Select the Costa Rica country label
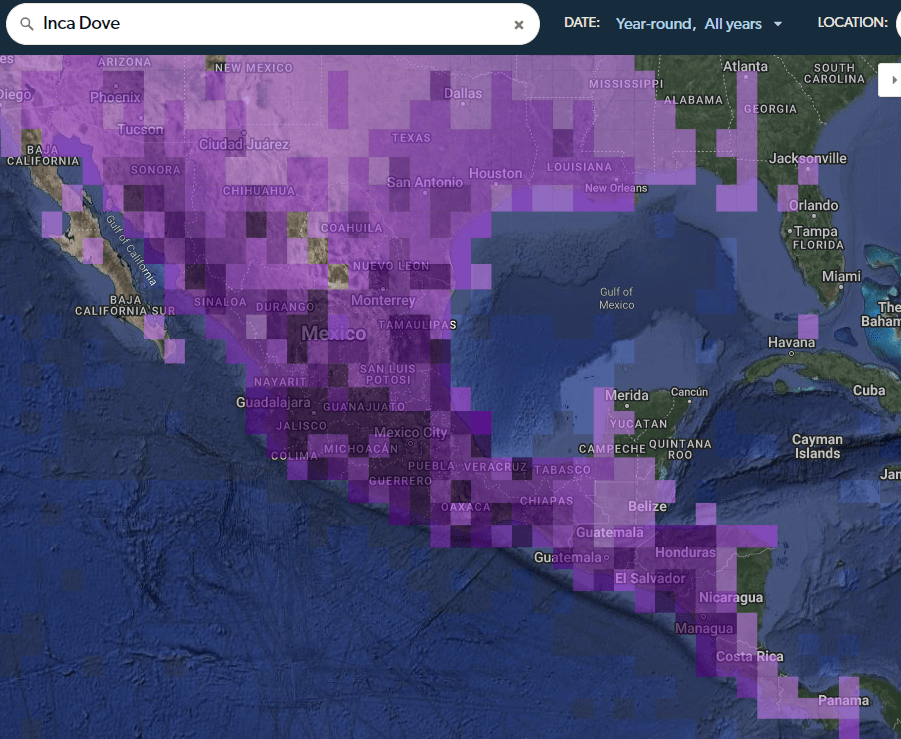The image size is (901, 739). tap(749, 657)
